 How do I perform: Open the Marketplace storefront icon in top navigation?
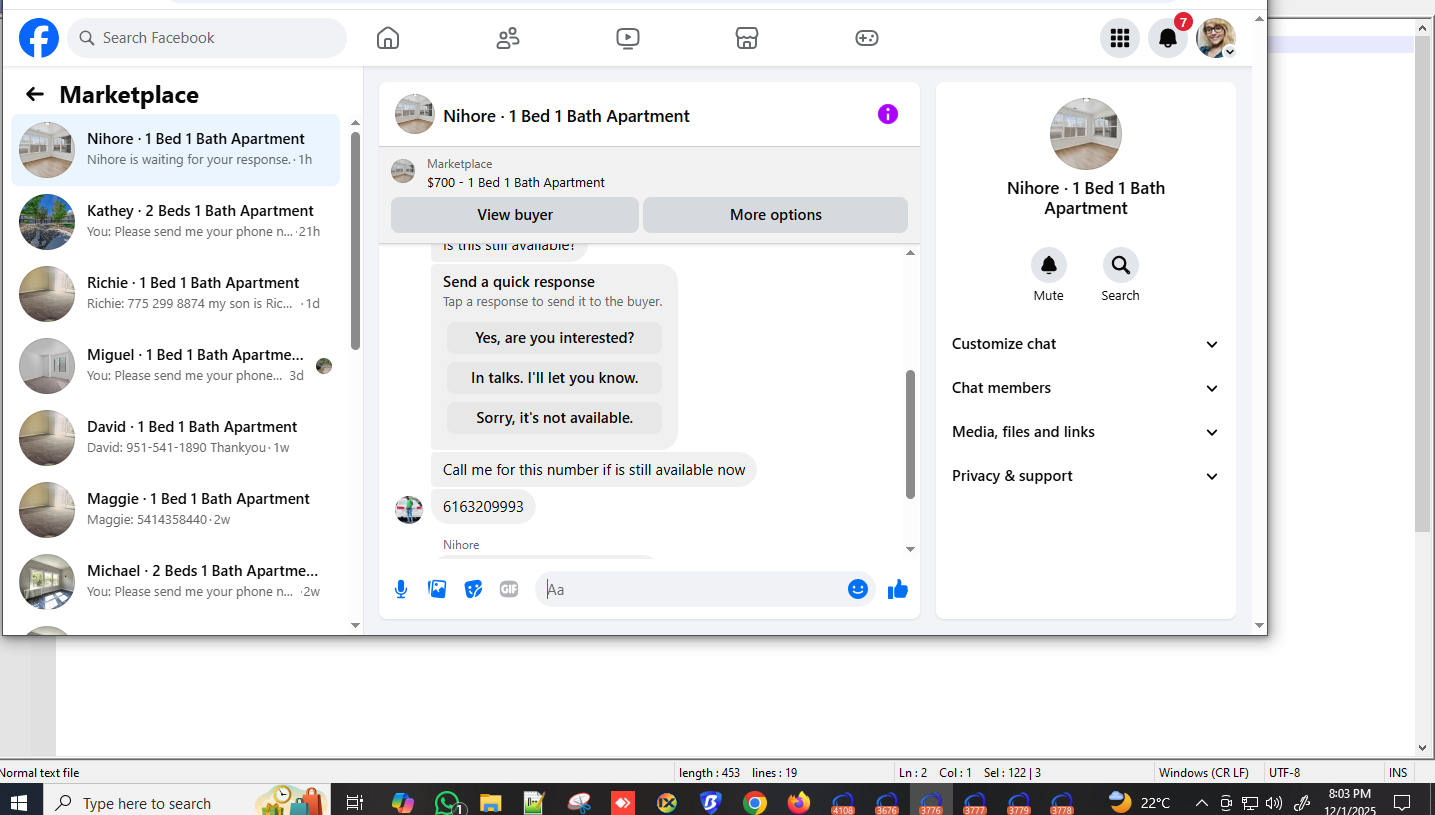pos(747,38)
